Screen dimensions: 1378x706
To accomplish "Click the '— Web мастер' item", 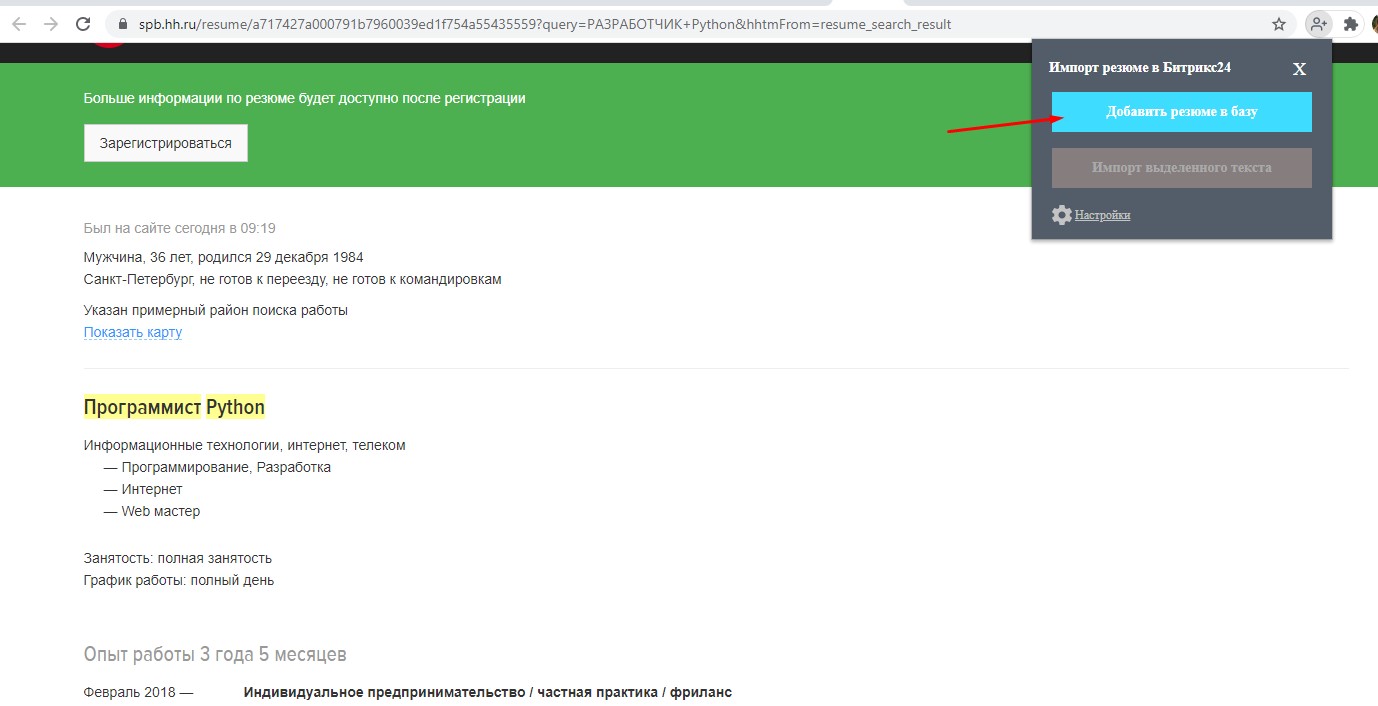I will (152, 511).
